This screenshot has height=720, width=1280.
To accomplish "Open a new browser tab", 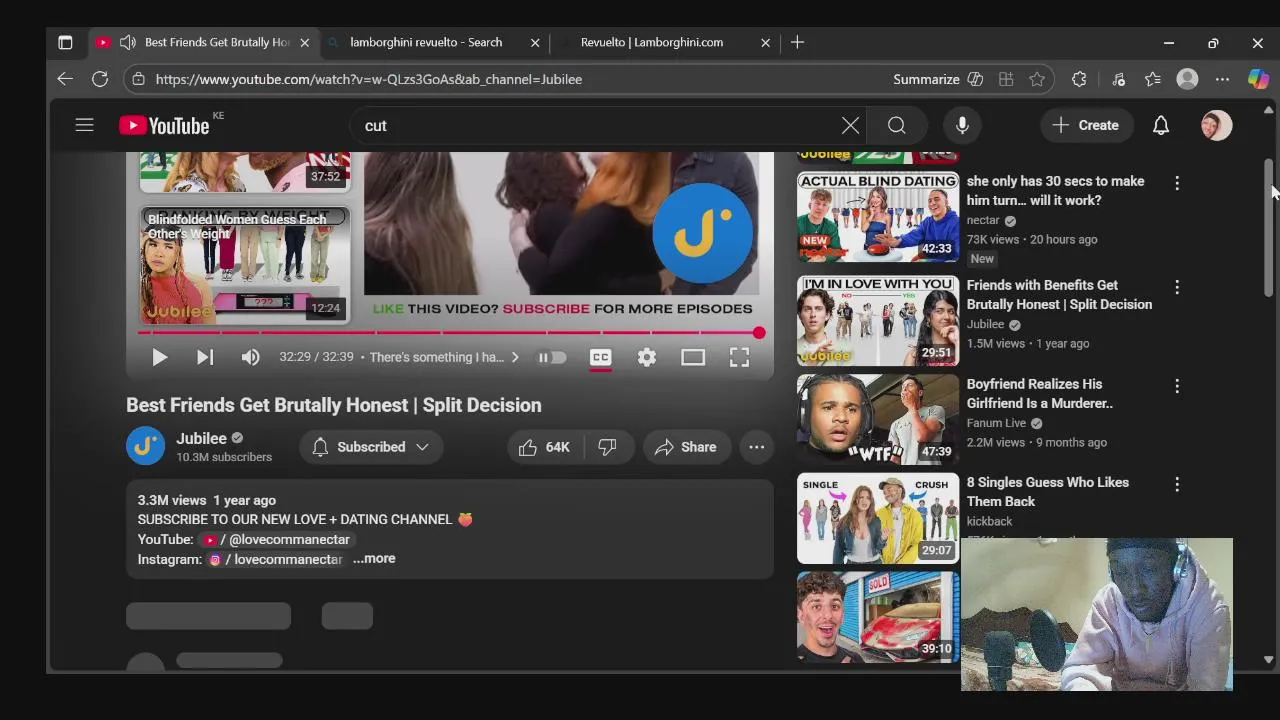I will coord(797,42).
